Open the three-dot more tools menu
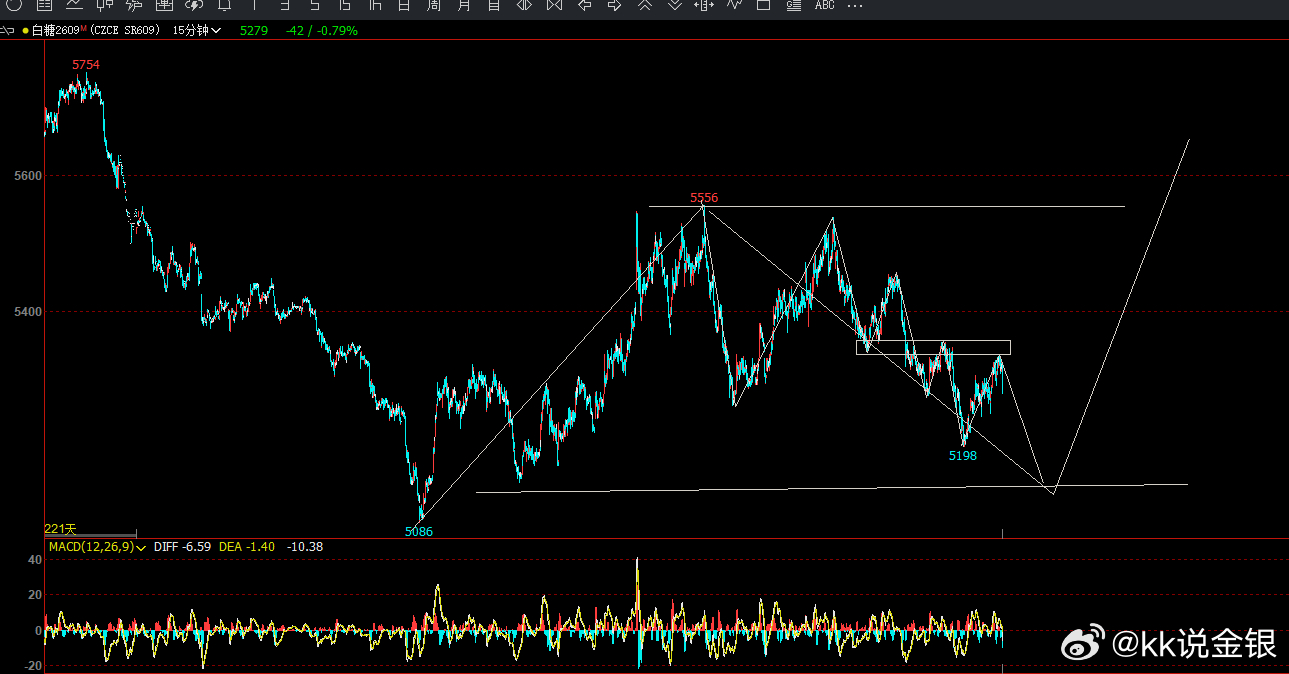1289x674 pixels. point(854,6)
